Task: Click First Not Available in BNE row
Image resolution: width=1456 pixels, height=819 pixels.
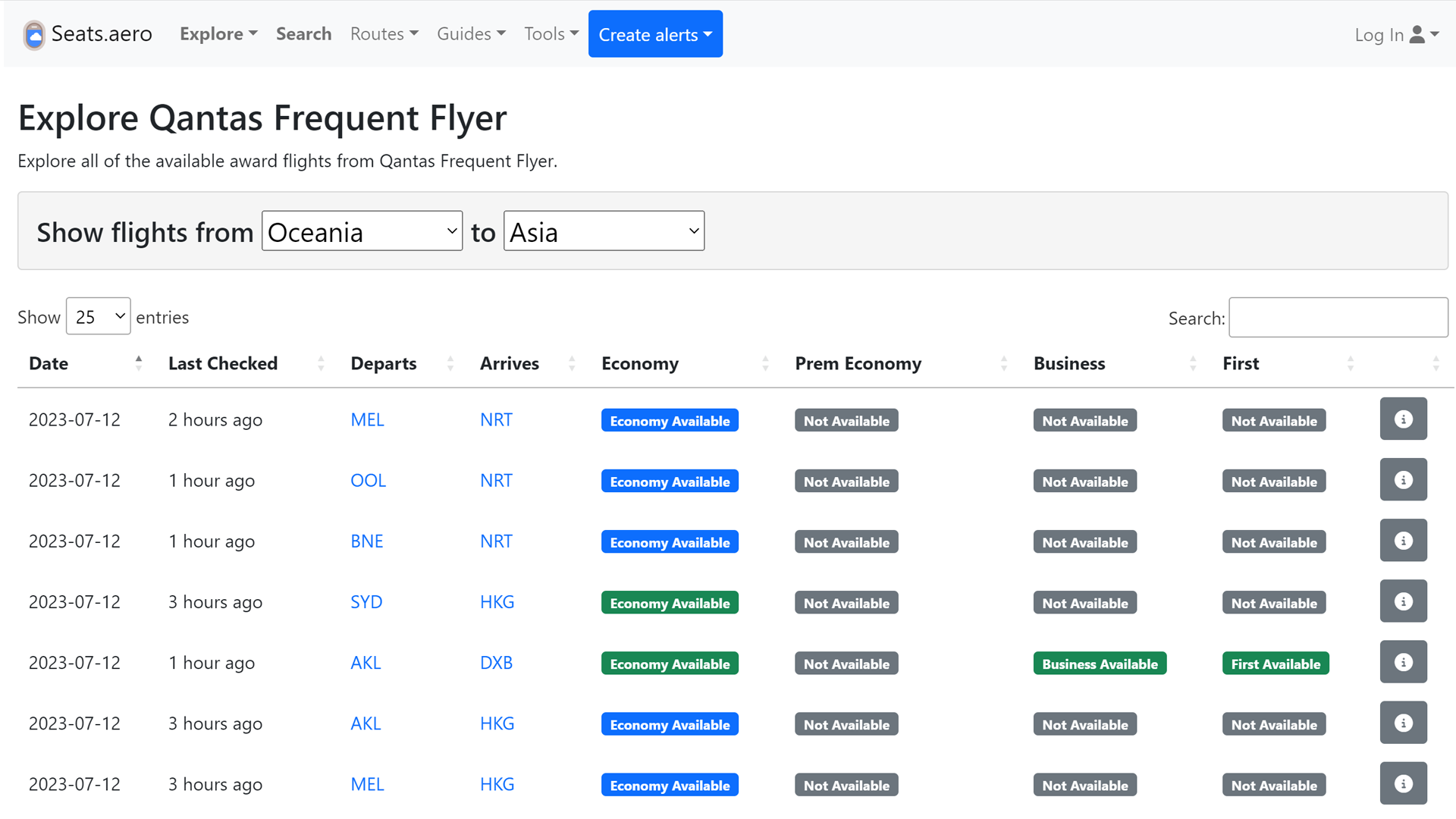Action: (x=1274, y=542)
